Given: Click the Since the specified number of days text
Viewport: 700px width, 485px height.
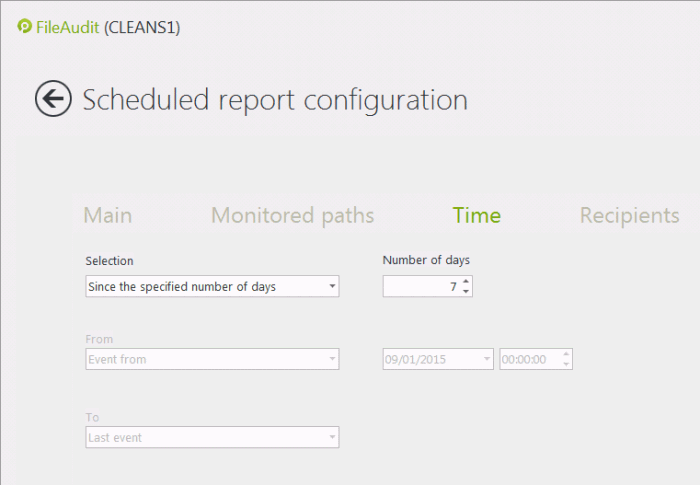Looking at the screenshot, I should 182,287.
